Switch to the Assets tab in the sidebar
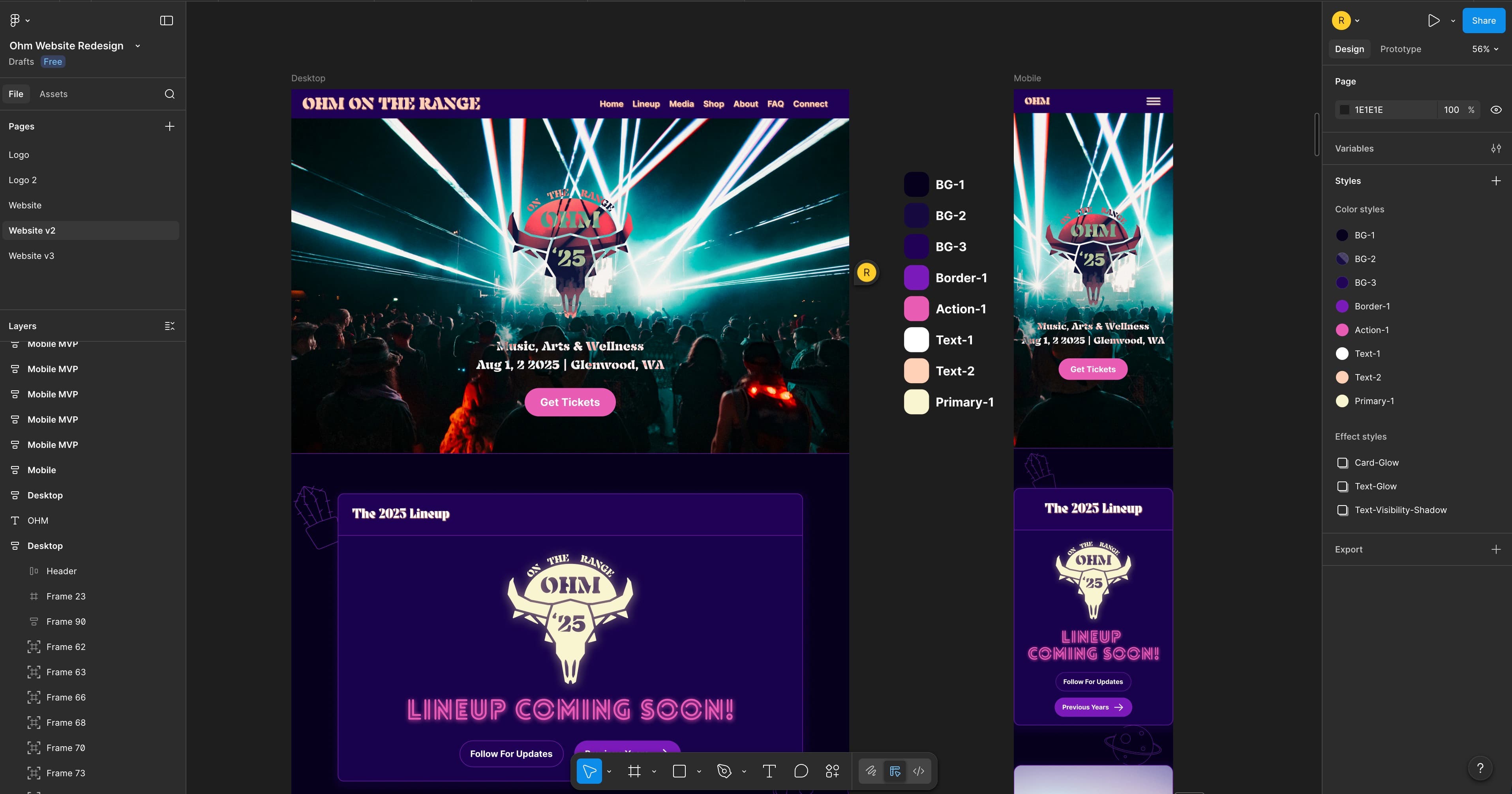The image size is (1512, 794). [53, 93]
